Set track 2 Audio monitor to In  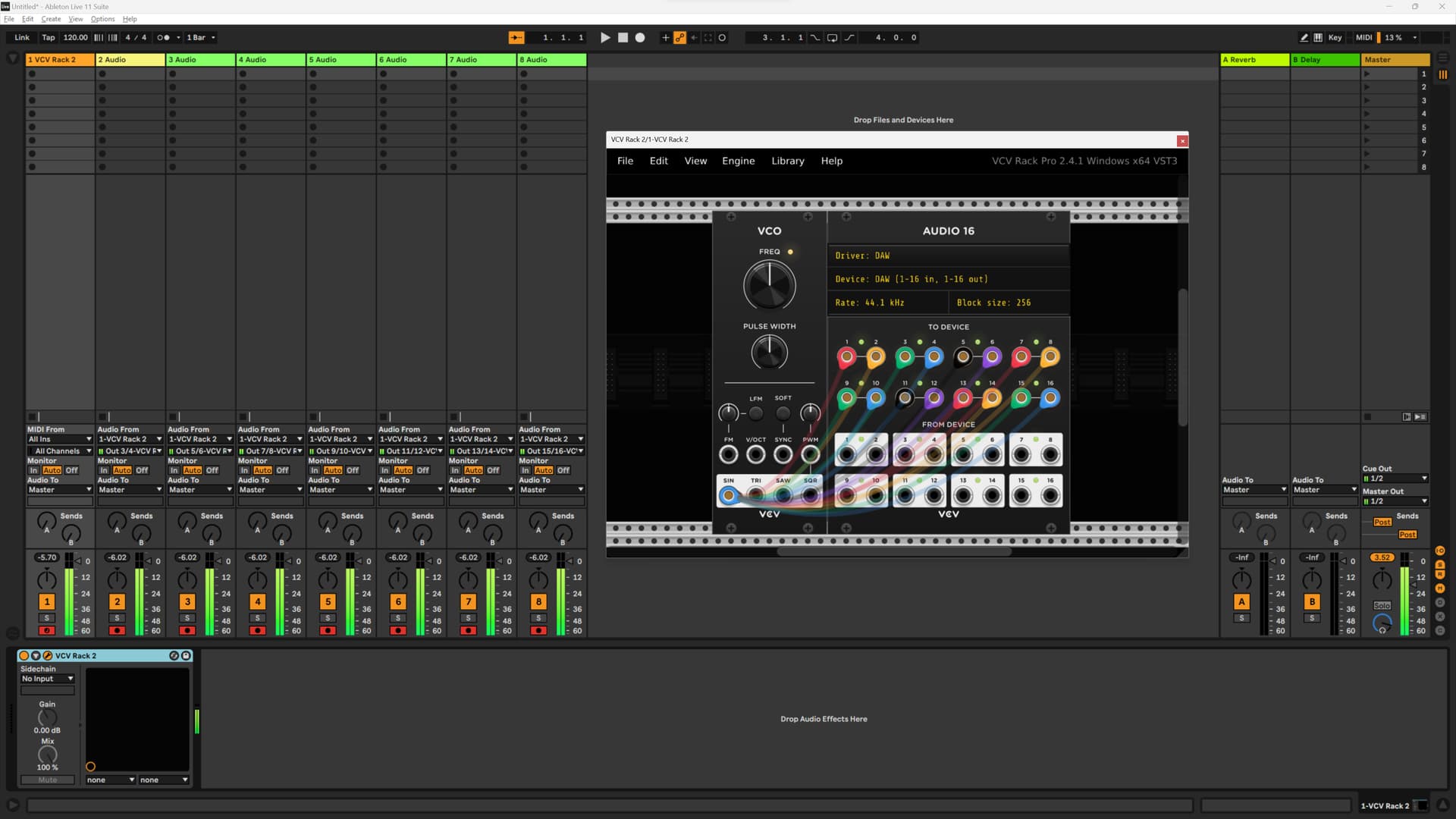(x=104, y=470)
